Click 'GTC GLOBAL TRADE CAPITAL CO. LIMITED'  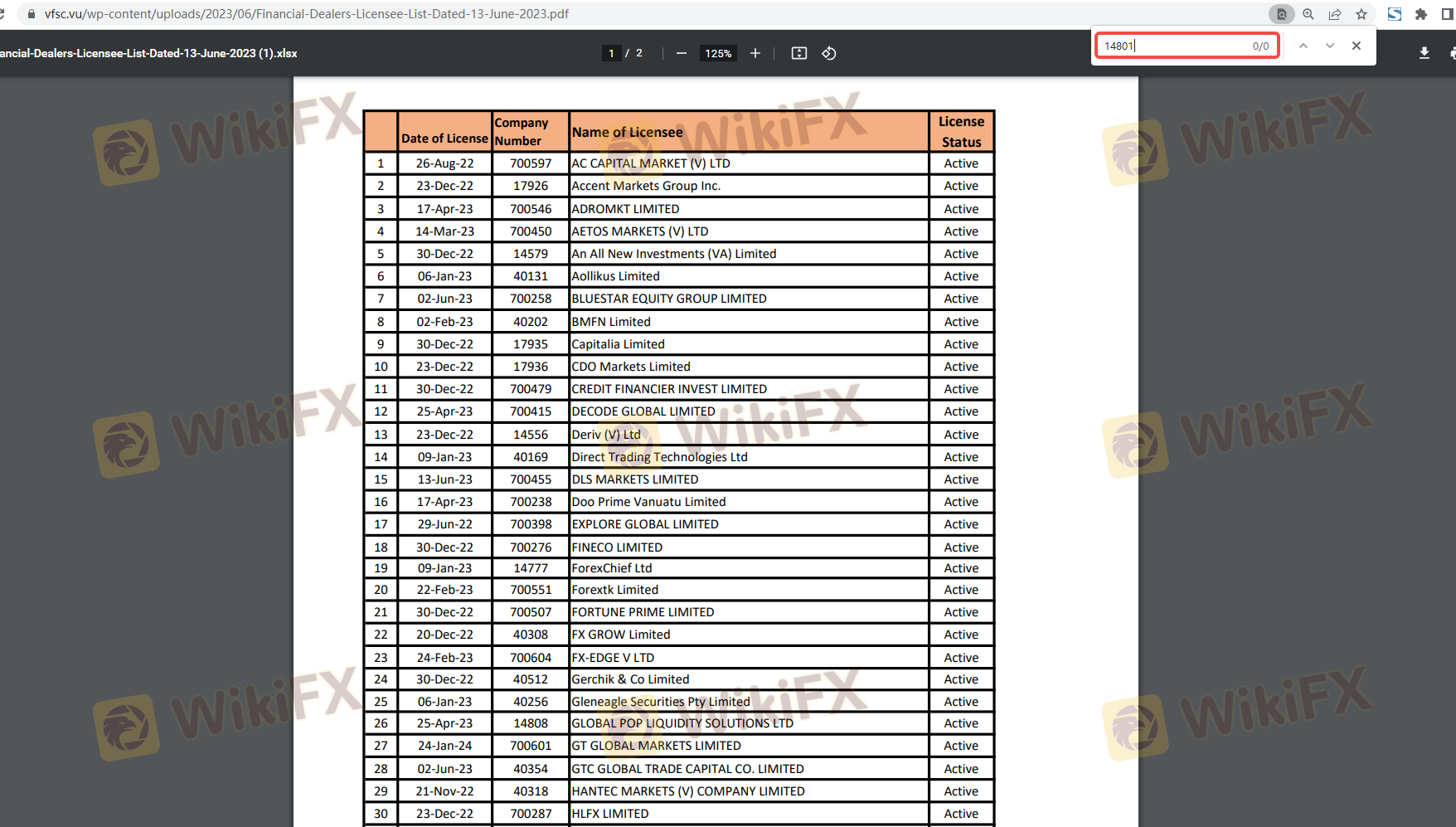(x=688, y=769)
